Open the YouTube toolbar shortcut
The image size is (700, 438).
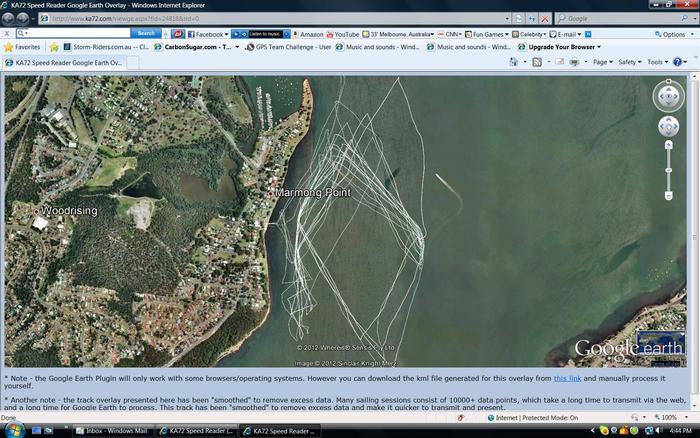tap(346, 33)
